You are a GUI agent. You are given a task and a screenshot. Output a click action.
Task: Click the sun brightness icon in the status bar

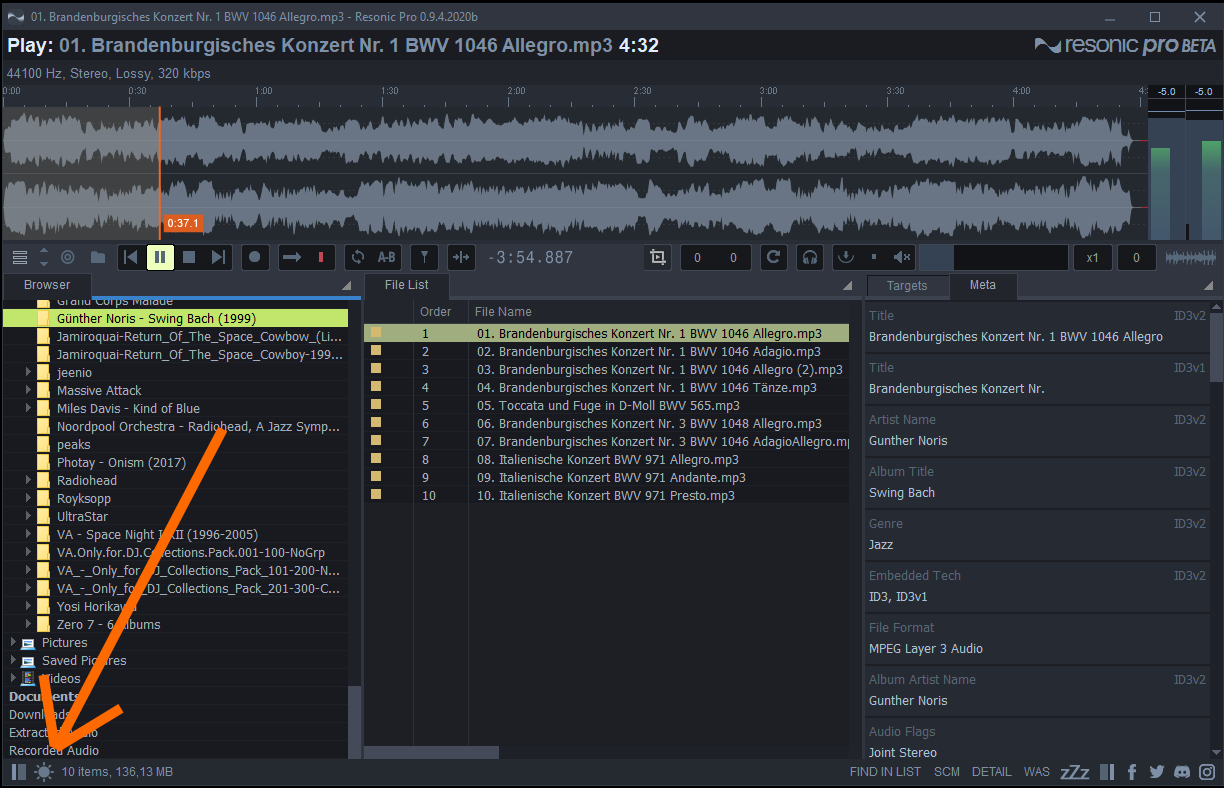click(44, 772)
